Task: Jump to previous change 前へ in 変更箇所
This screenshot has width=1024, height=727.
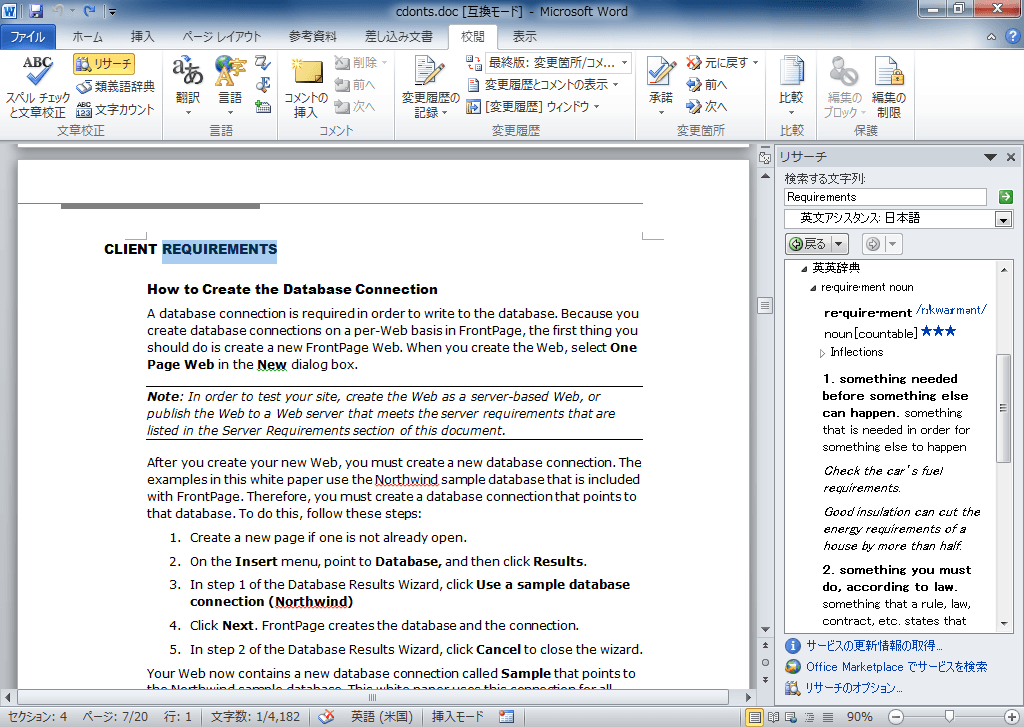Action: [x=707, y=85]
